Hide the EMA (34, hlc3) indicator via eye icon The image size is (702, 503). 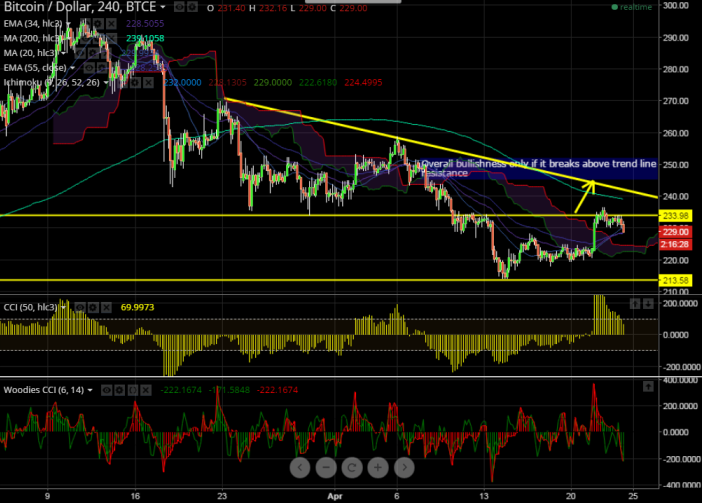click(85, 24)
